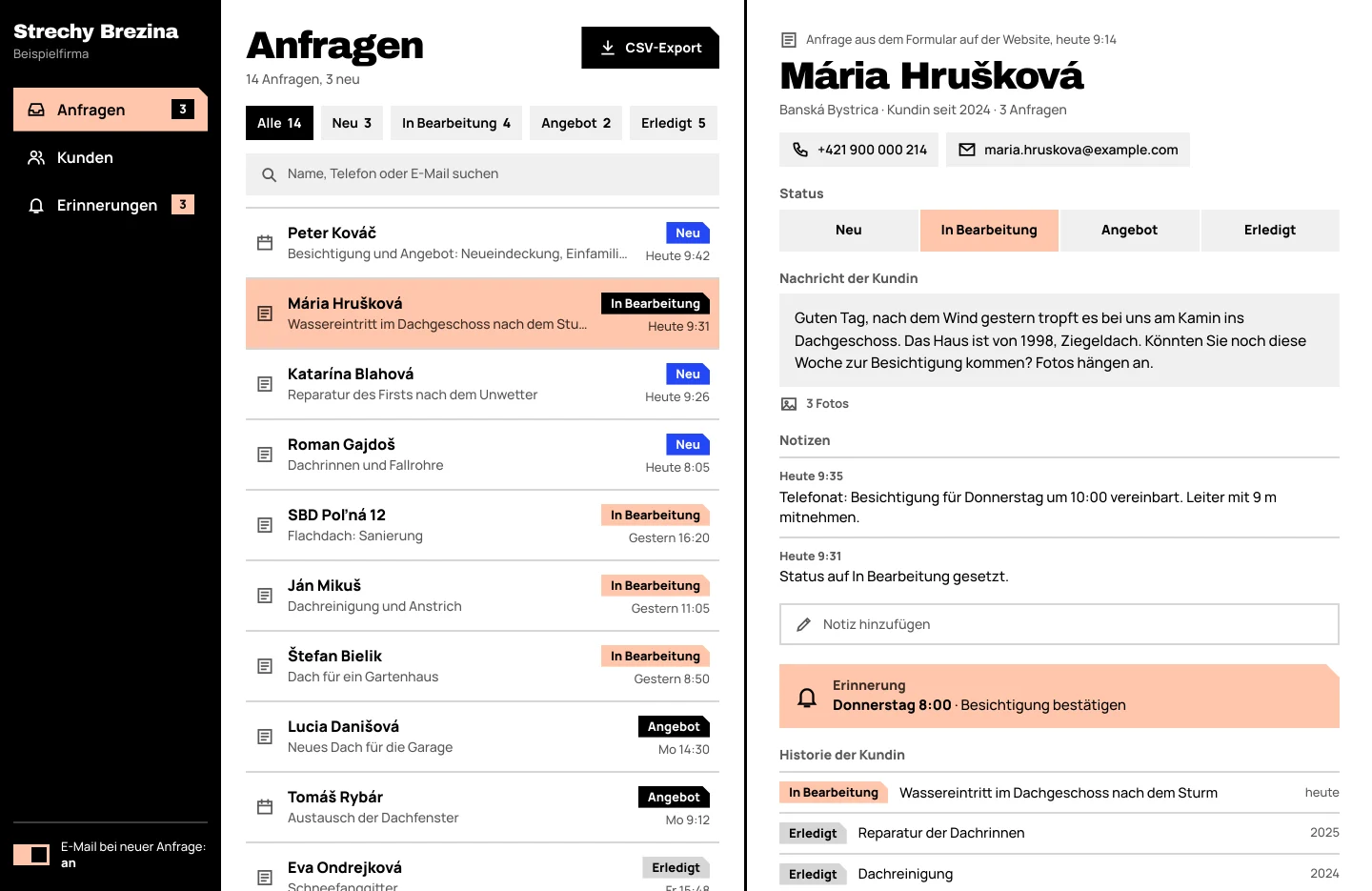The image size is (1372, 891).
Task: Click the download icon on CSV-Export
Action: [x=608, y=48]
